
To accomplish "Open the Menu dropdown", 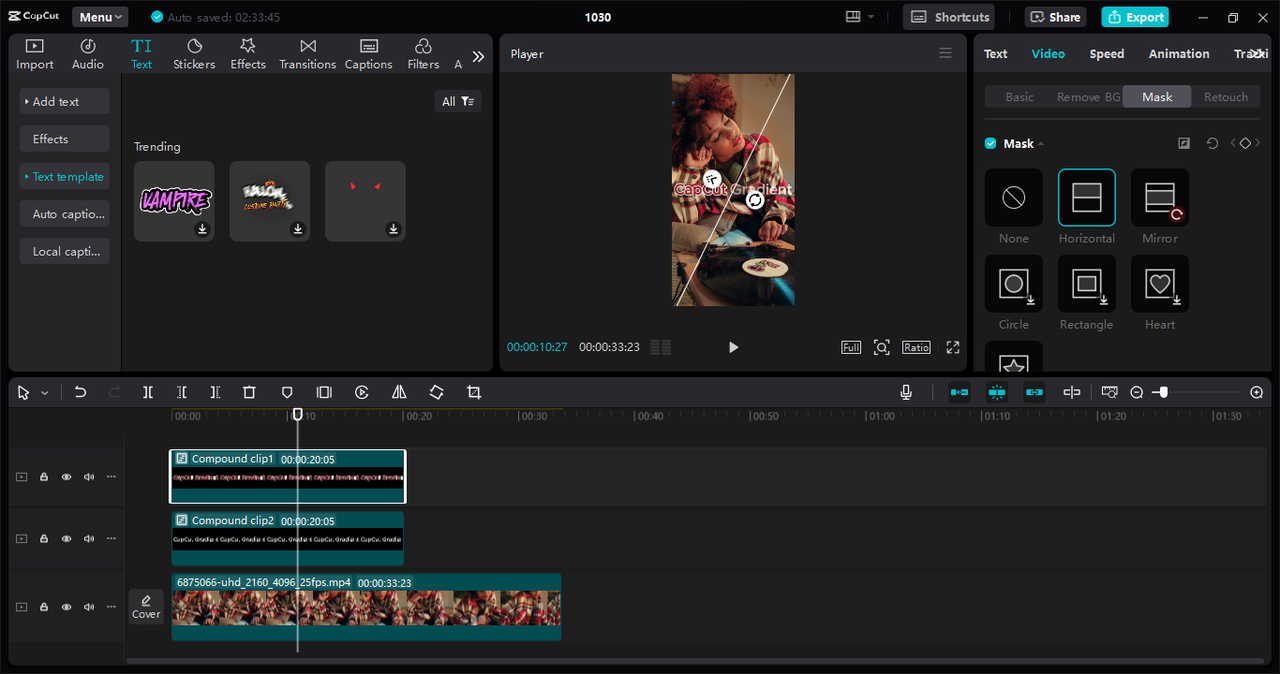I will pyautogui.click(x=100, y=17).
